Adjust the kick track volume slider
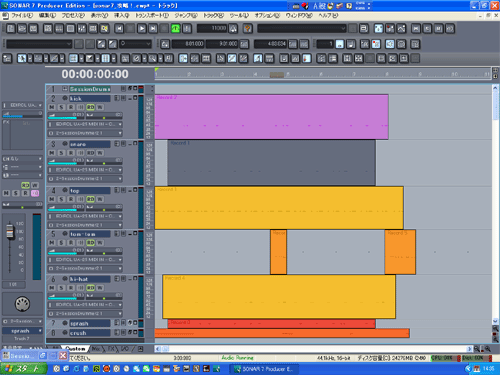The height and width of the screenshot is (375, 500). pos(67,116)
